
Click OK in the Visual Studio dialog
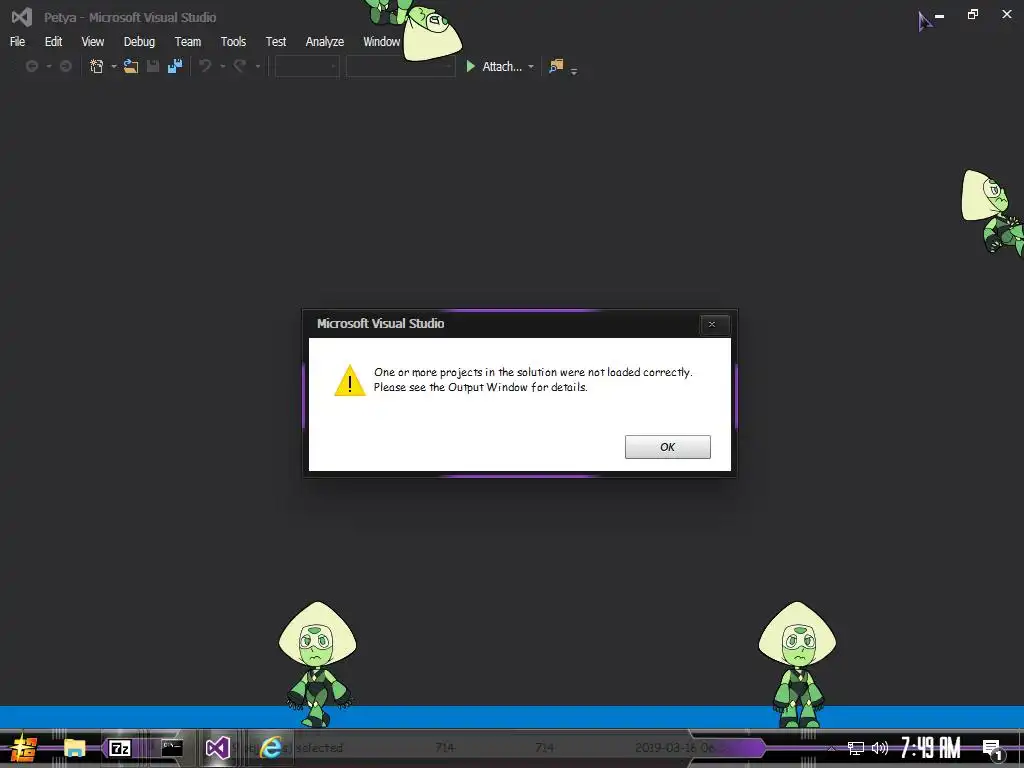tap(667, 447)
